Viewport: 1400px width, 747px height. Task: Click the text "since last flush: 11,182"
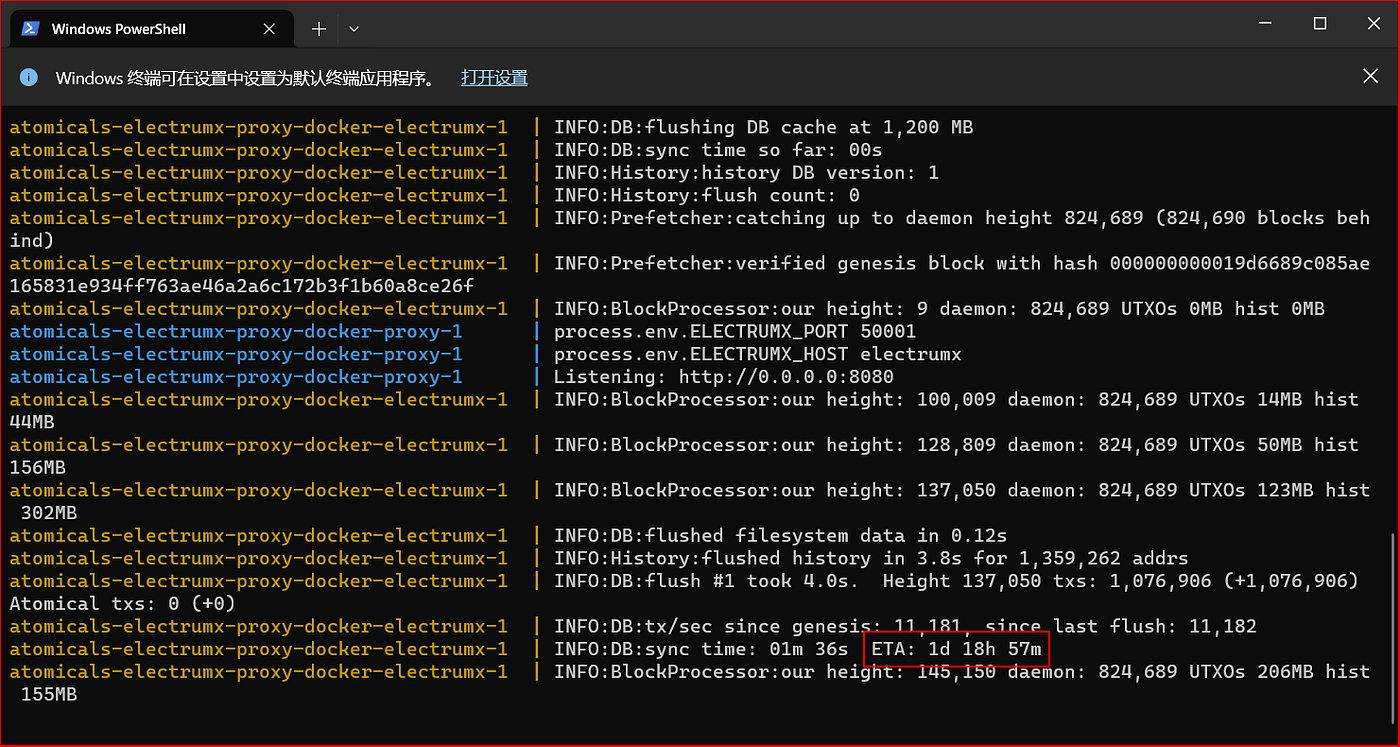tap(1121, 627)
